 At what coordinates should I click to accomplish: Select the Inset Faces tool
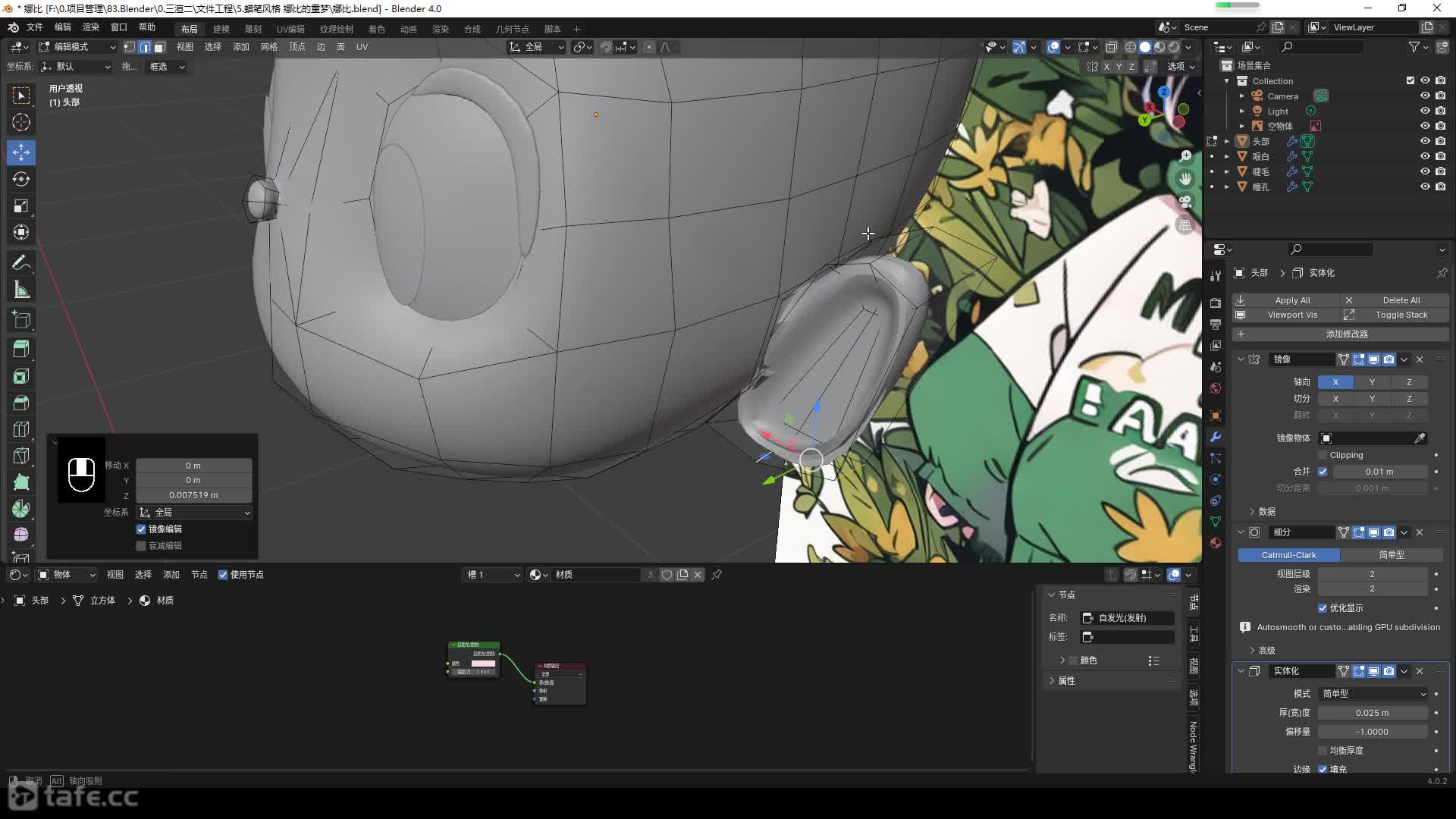click(21, 376)
